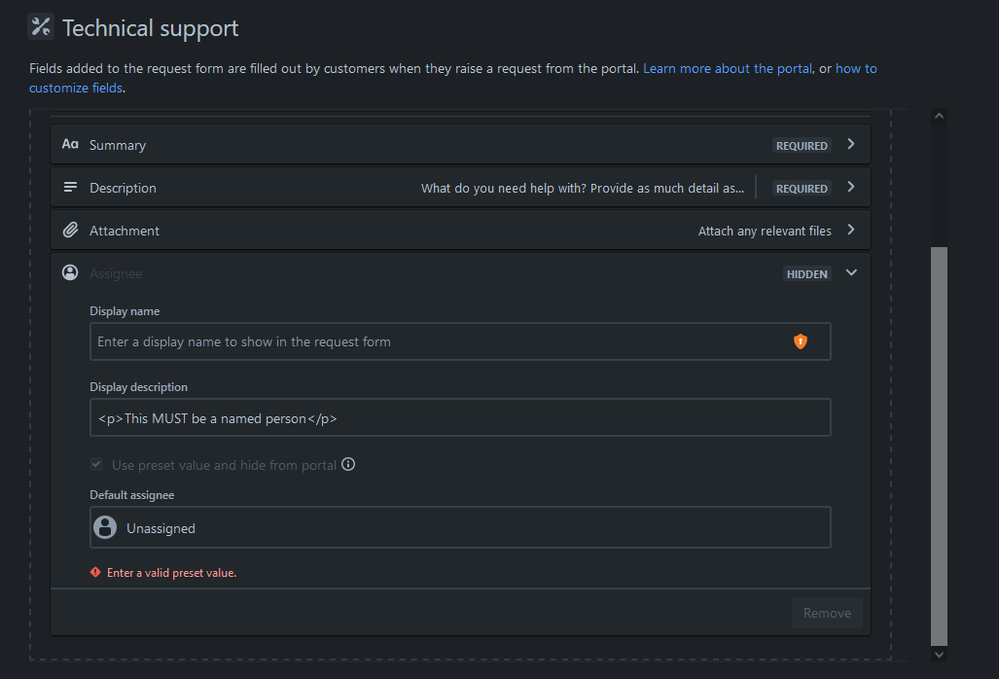Toggle Use preset value and hide checkbox
Image resolution: width=999 pixels, height=679 pixels.
[96, 465]
